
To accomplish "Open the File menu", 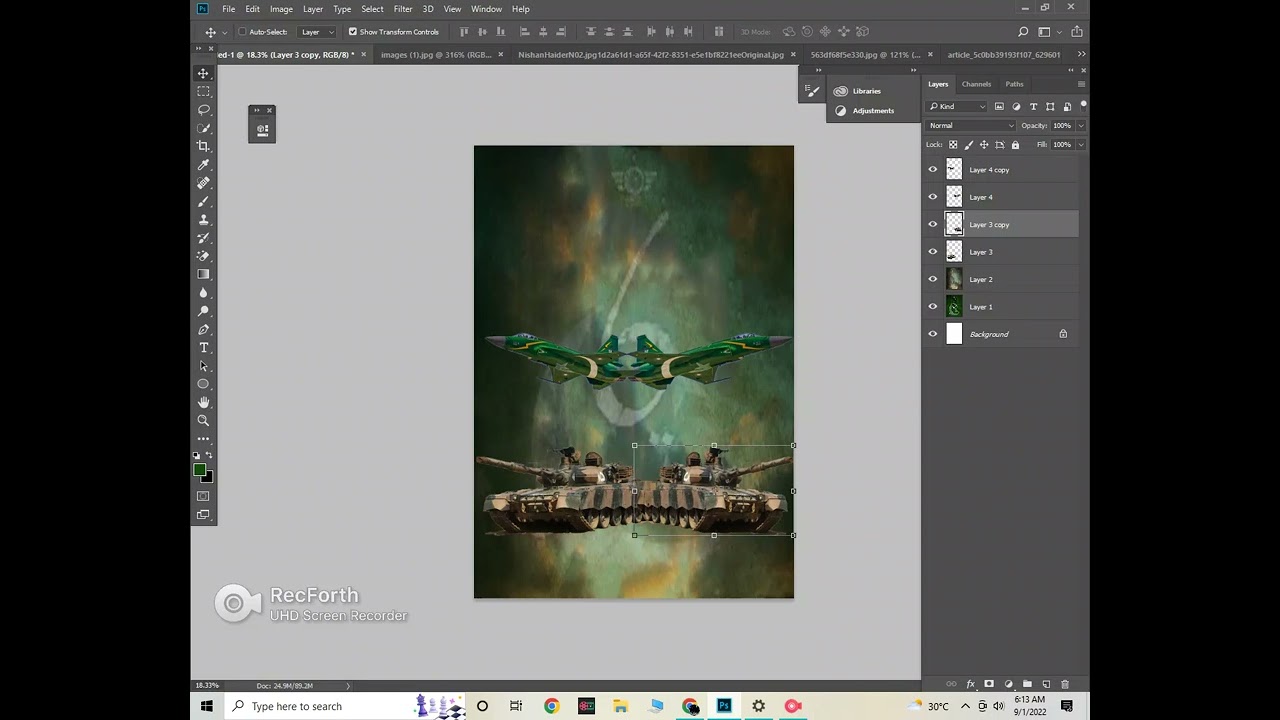I will pyautogui.click(x=229, y=9).
